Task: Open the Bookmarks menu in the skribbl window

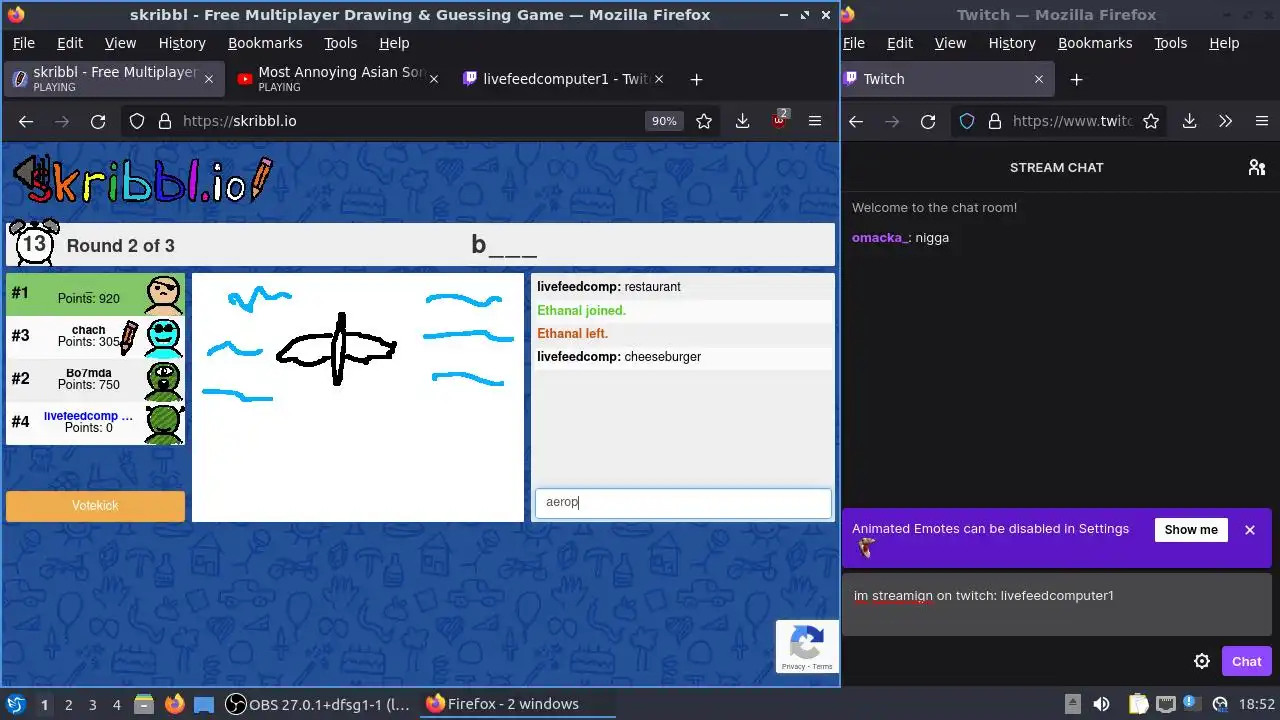Action: tap(265, 43)
